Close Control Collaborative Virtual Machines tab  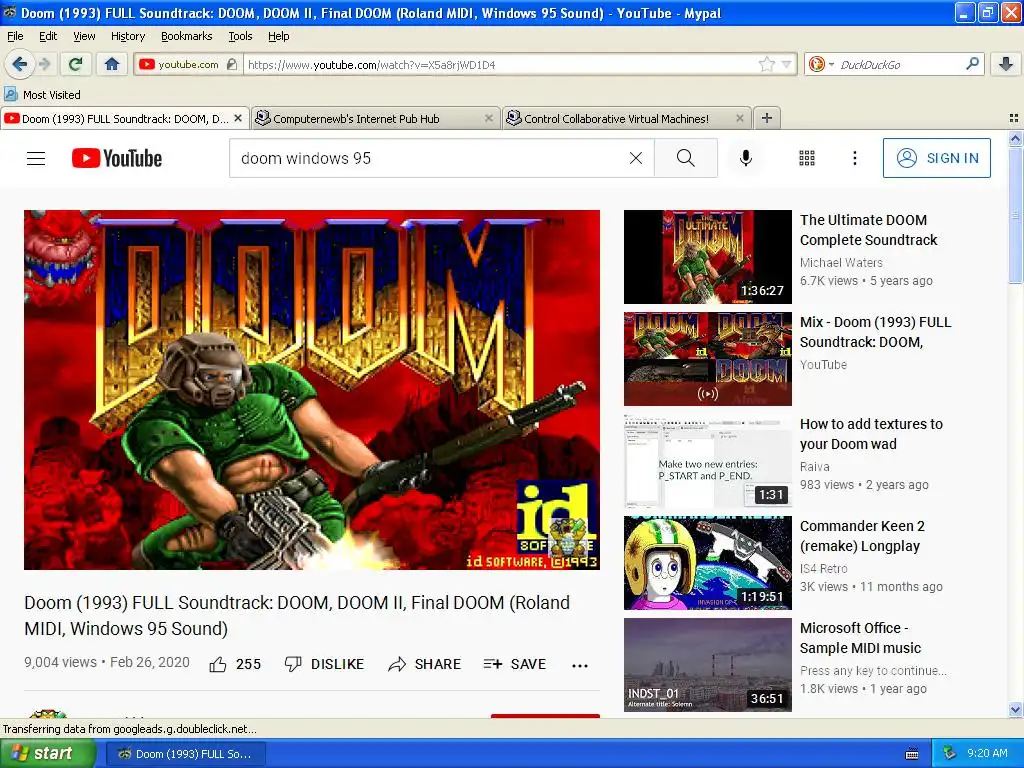tap(739, 118)
